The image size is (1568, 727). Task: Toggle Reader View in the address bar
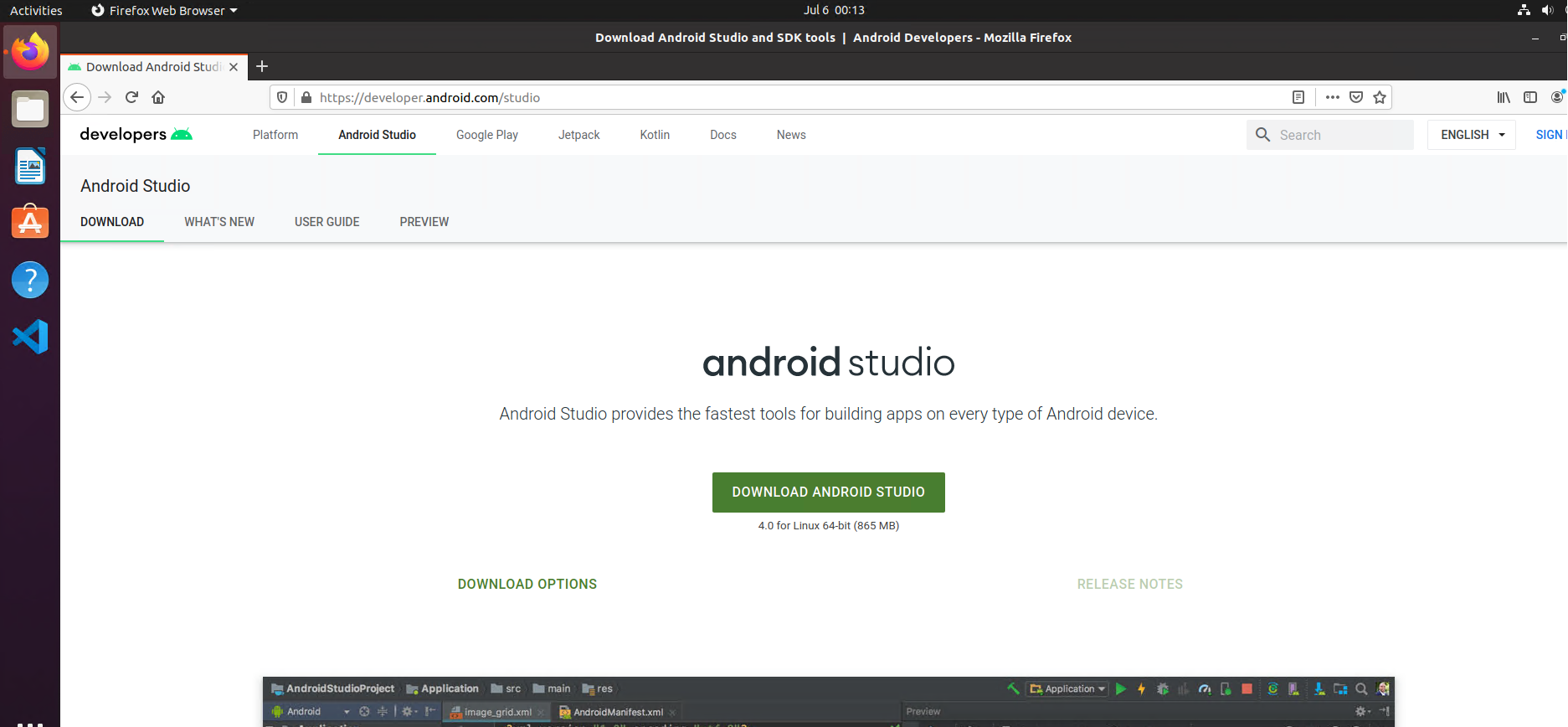coord(1298,97)
